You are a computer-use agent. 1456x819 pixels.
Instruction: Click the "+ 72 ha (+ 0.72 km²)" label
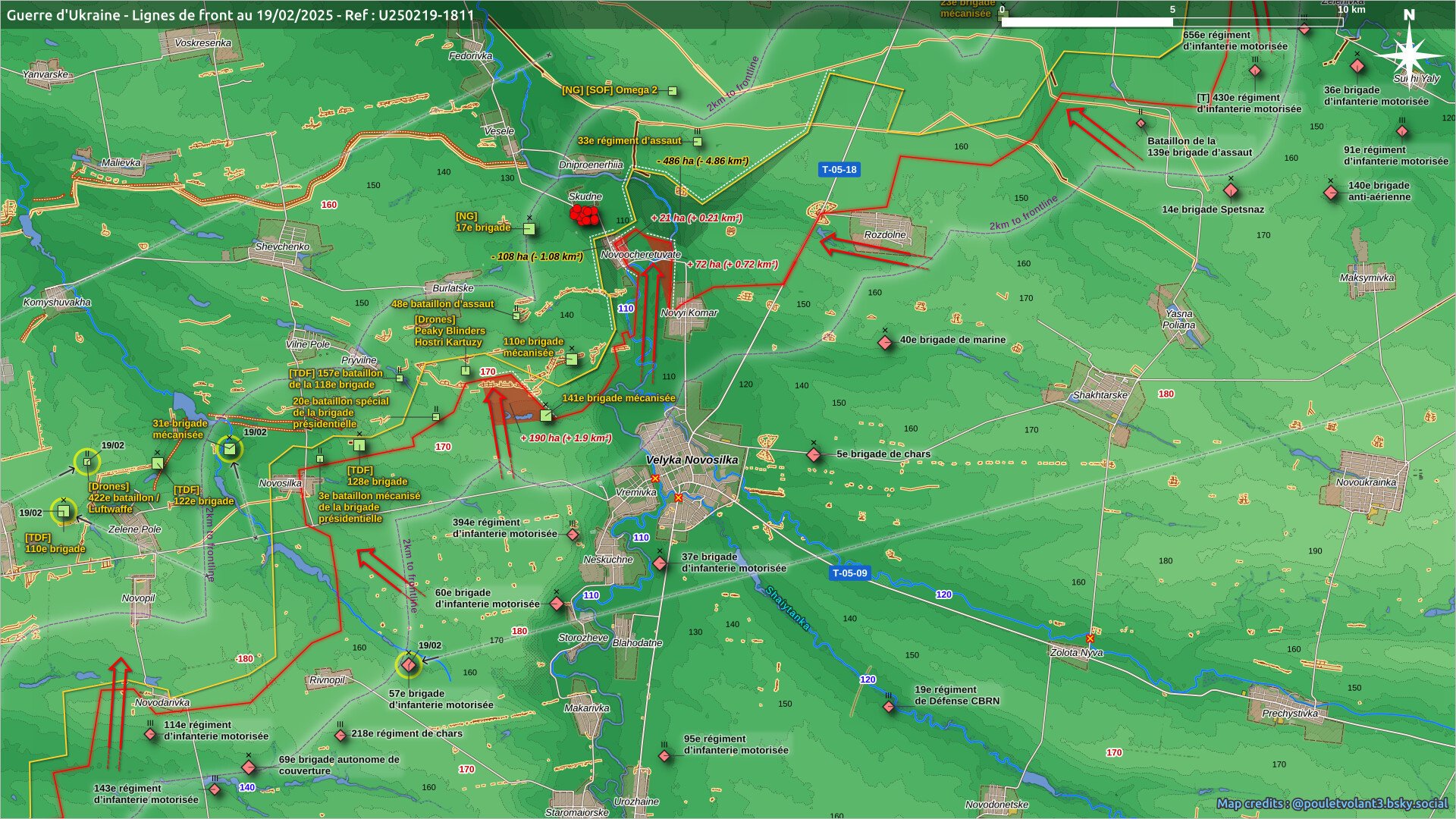click(x=733, y=265)
